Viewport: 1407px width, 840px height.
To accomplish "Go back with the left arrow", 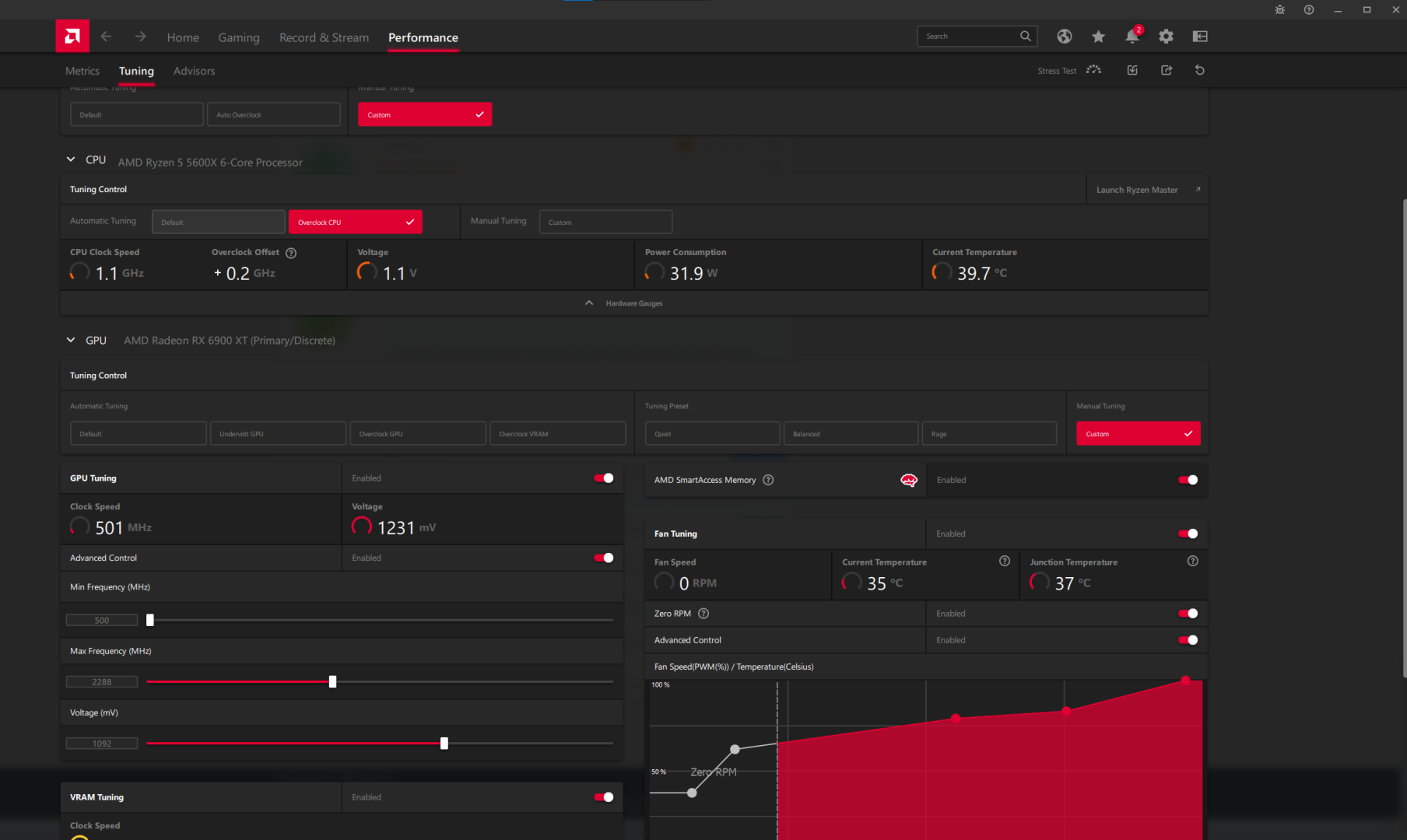I will pos(107,37).
